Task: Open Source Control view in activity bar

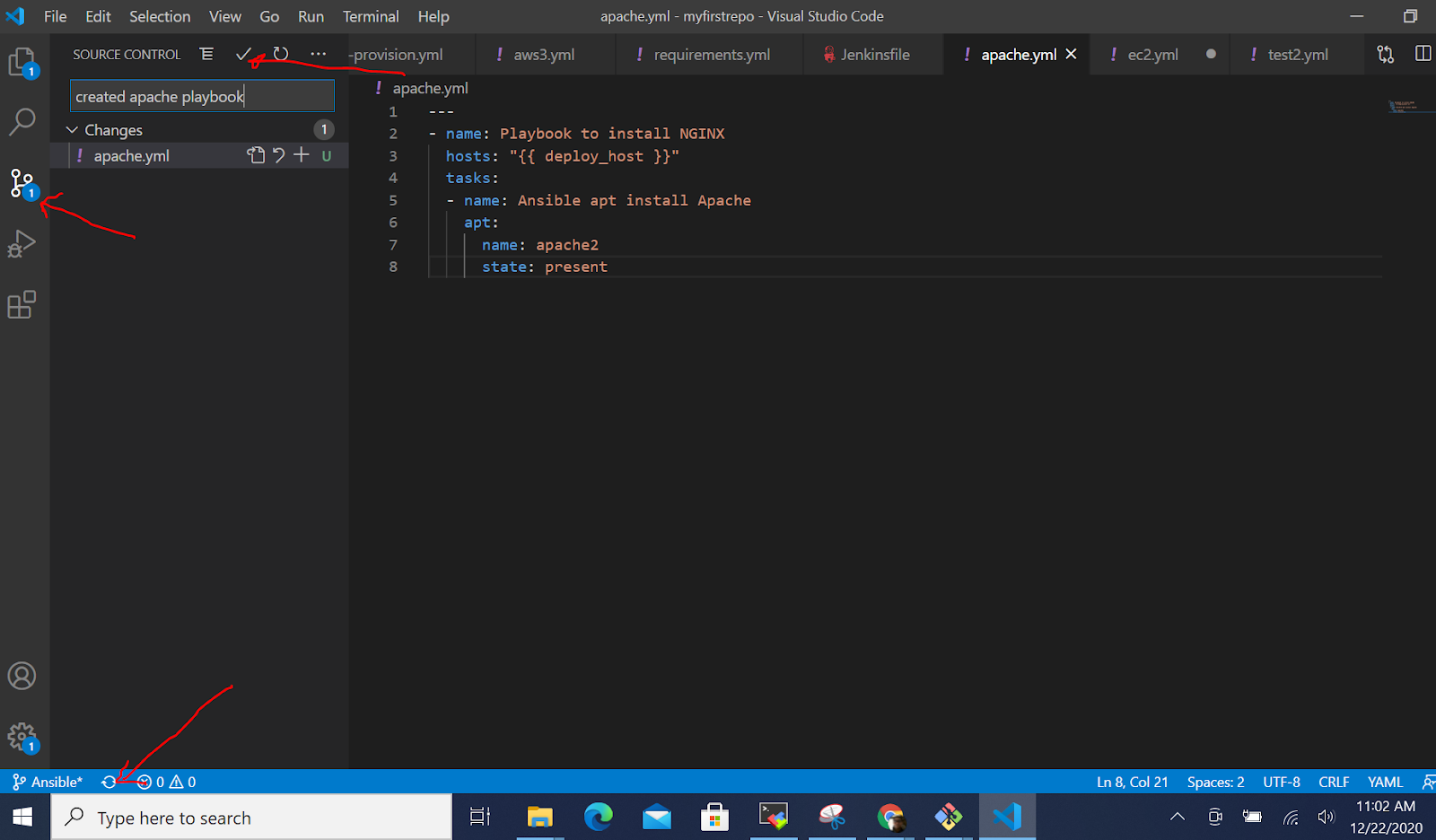Action: click(22, 184)
